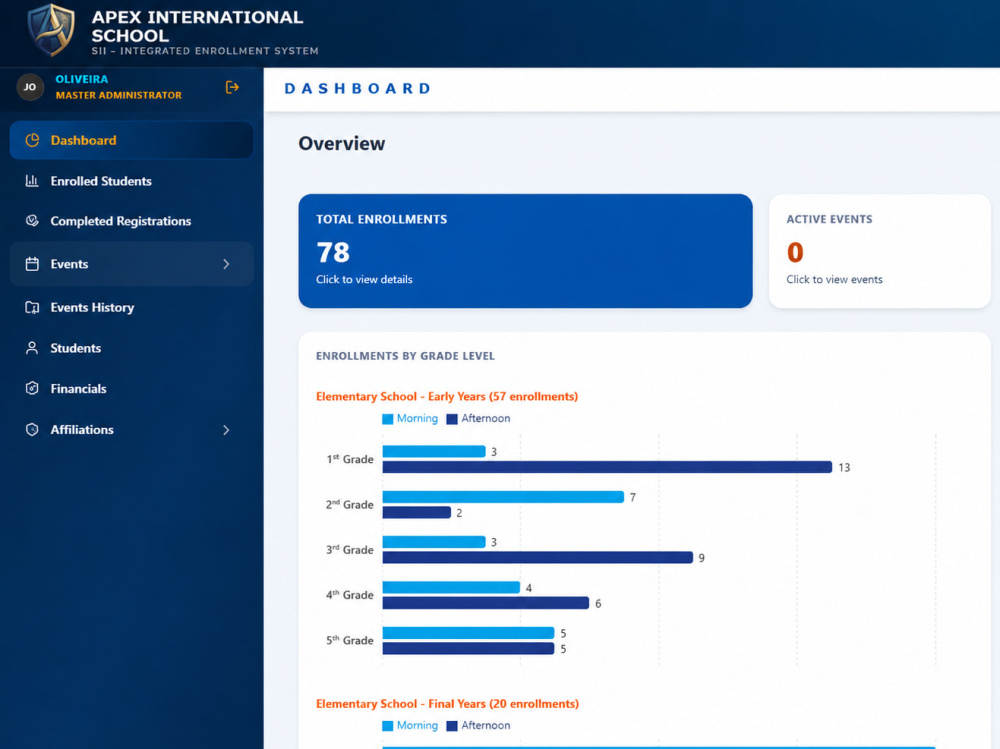Click the Dashboard pie chart icon

pyautogui.click(x=32, y=140)
